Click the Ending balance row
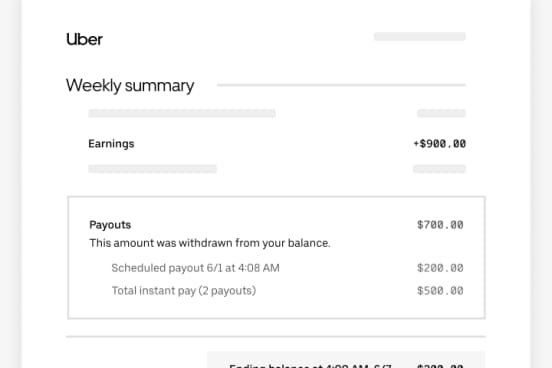Screen dimensions: 552x368 point(346,360)
